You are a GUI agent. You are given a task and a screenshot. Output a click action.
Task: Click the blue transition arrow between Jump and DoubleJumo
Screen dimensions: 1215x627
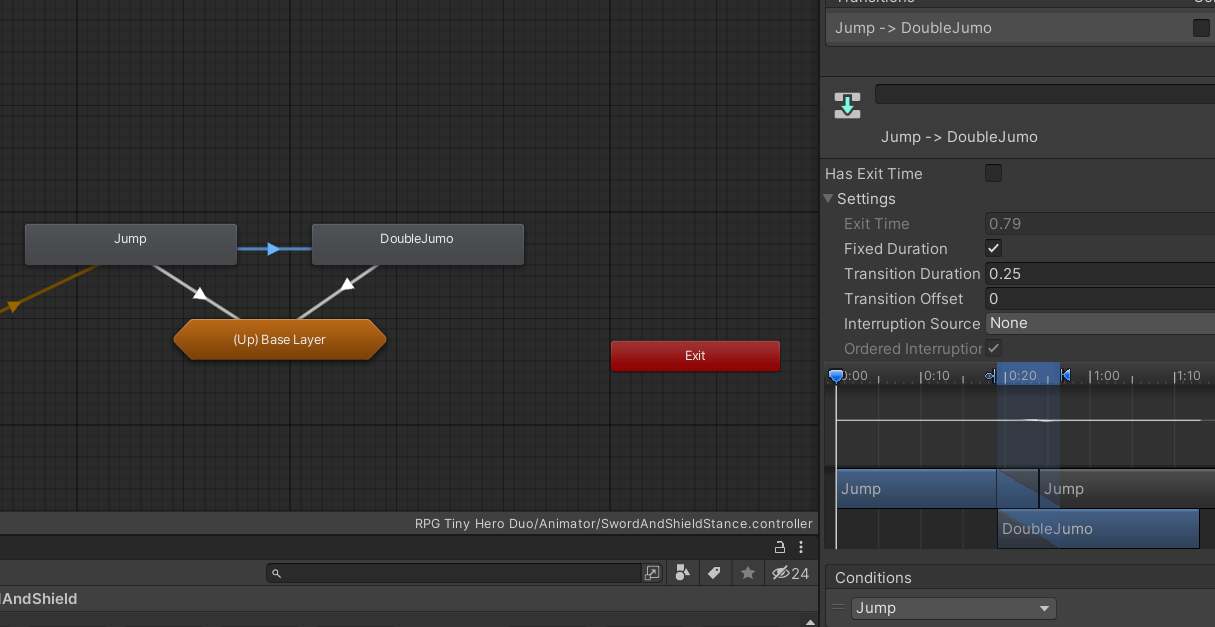tap(274, 248)
